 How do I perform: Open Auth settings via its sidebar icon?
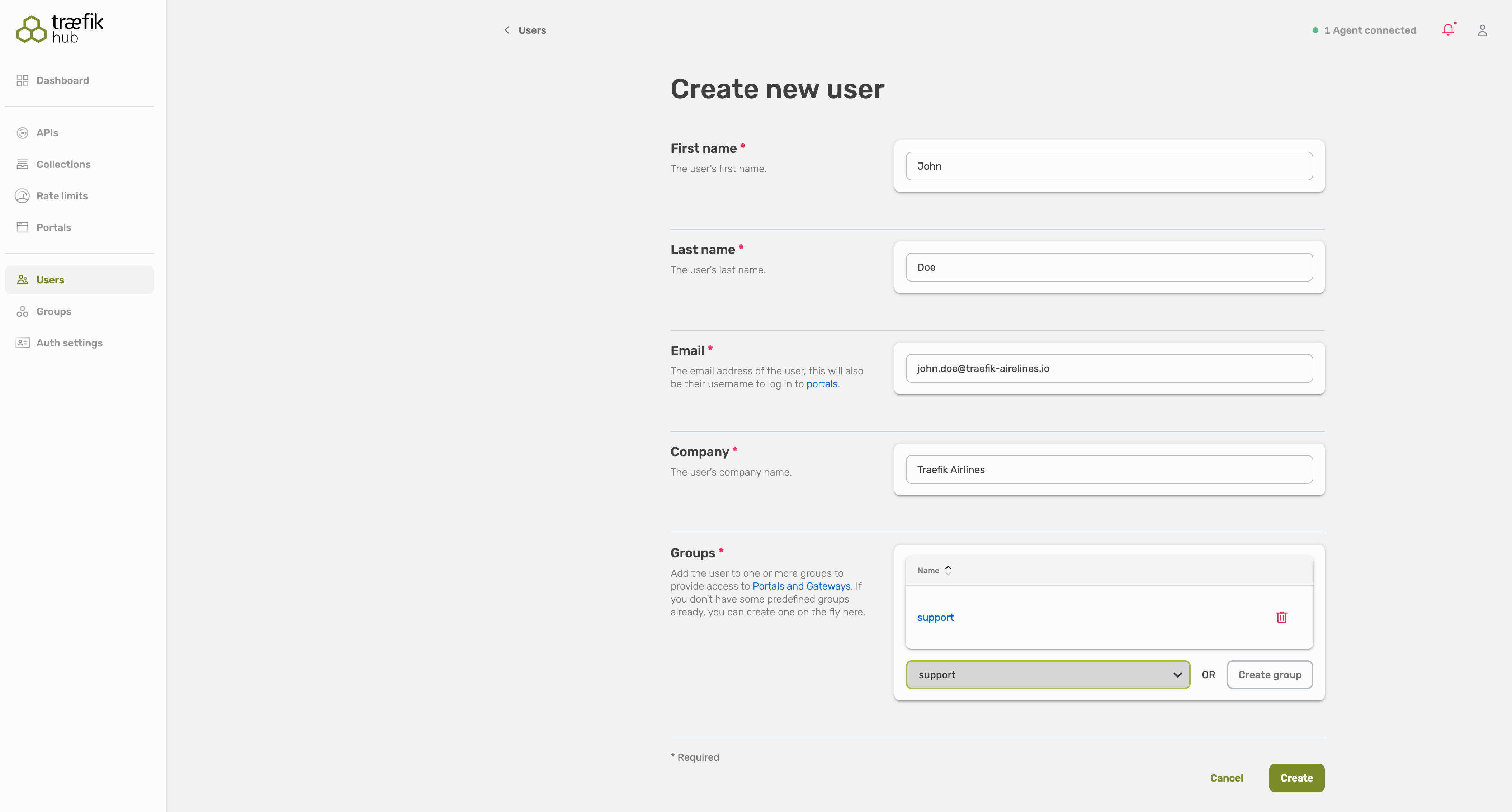(22, 342)
